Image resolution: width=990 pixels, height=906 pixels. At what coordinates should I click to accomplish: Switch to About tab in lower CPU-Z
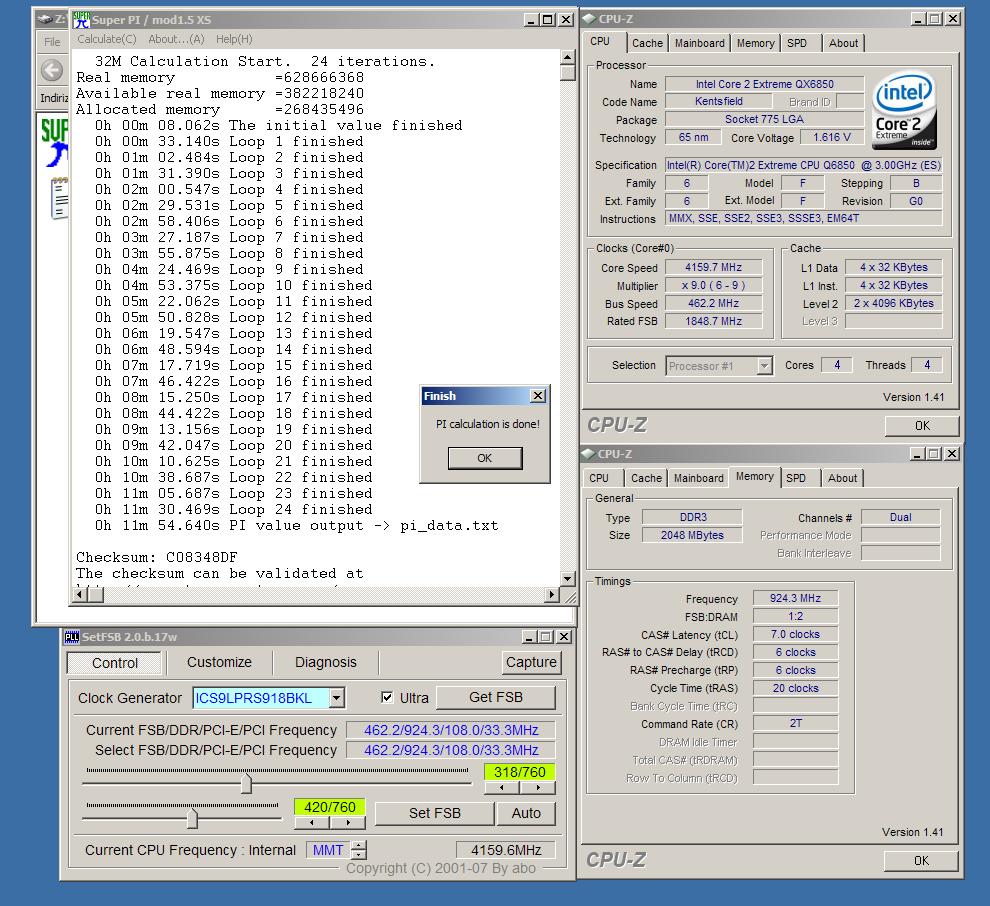[x=843, y=478]
